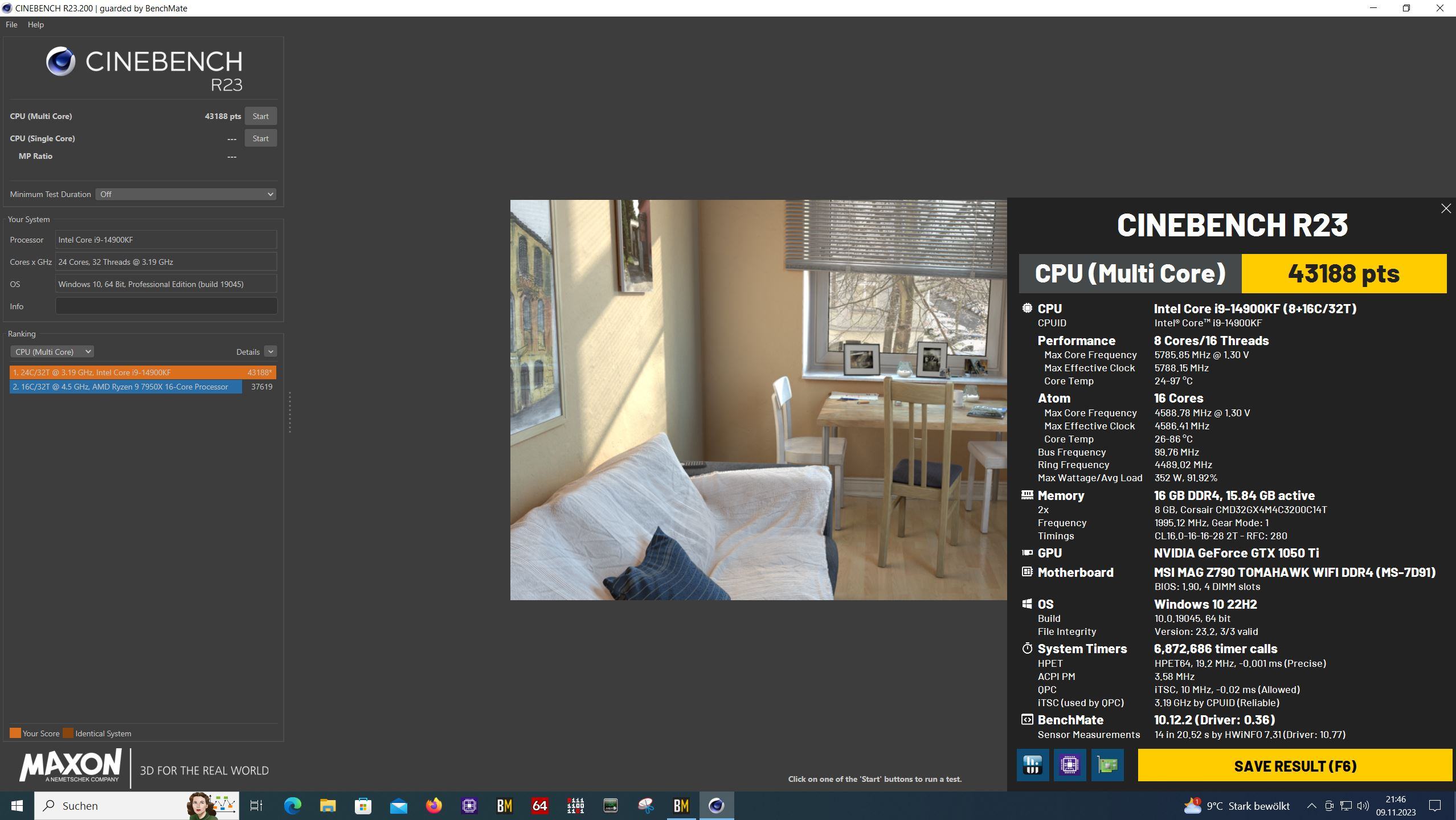Open the Help menu
Image resolution: width=1456 pixels, height=820 pixels.
tap(35, 24)
